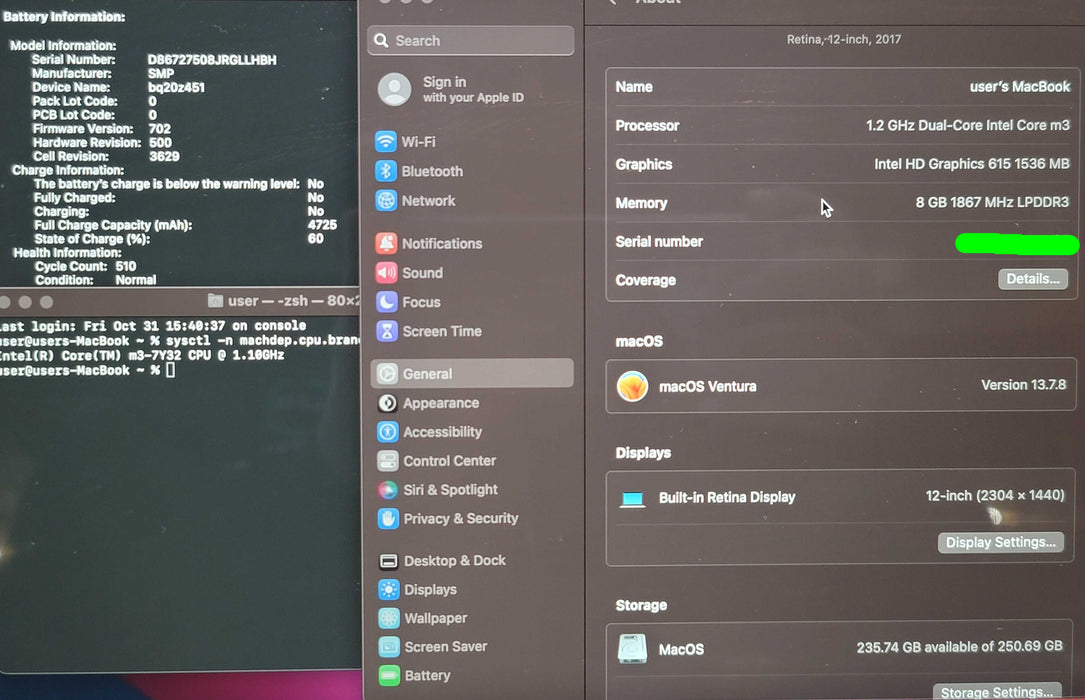Open the Accessibility icon

[388, 432]
